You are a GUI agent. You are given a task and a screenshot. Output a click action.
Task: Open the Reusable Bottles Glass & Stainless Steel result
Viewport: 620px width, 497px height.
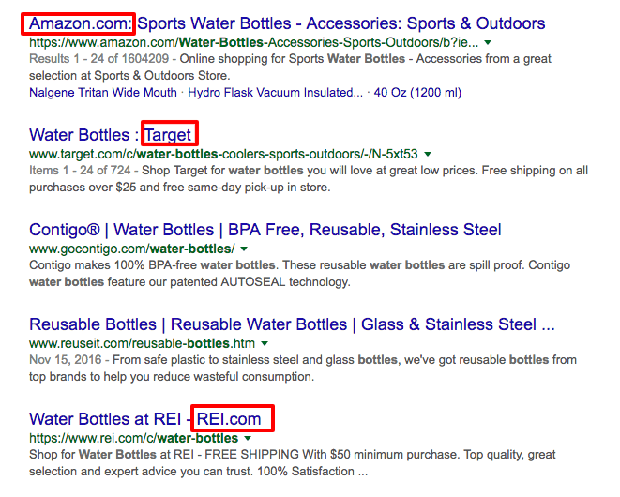click(292, 324)
